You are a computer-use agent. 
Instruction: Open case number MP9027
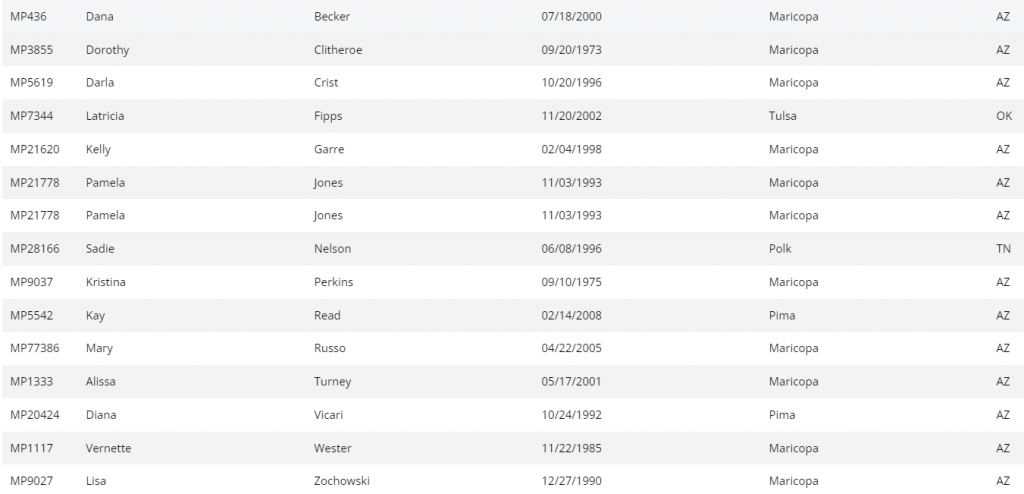(28, 481)
